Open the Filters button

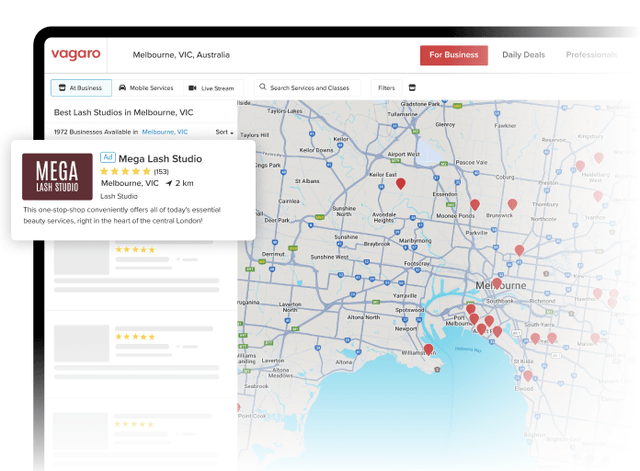(x=386, y=88)
